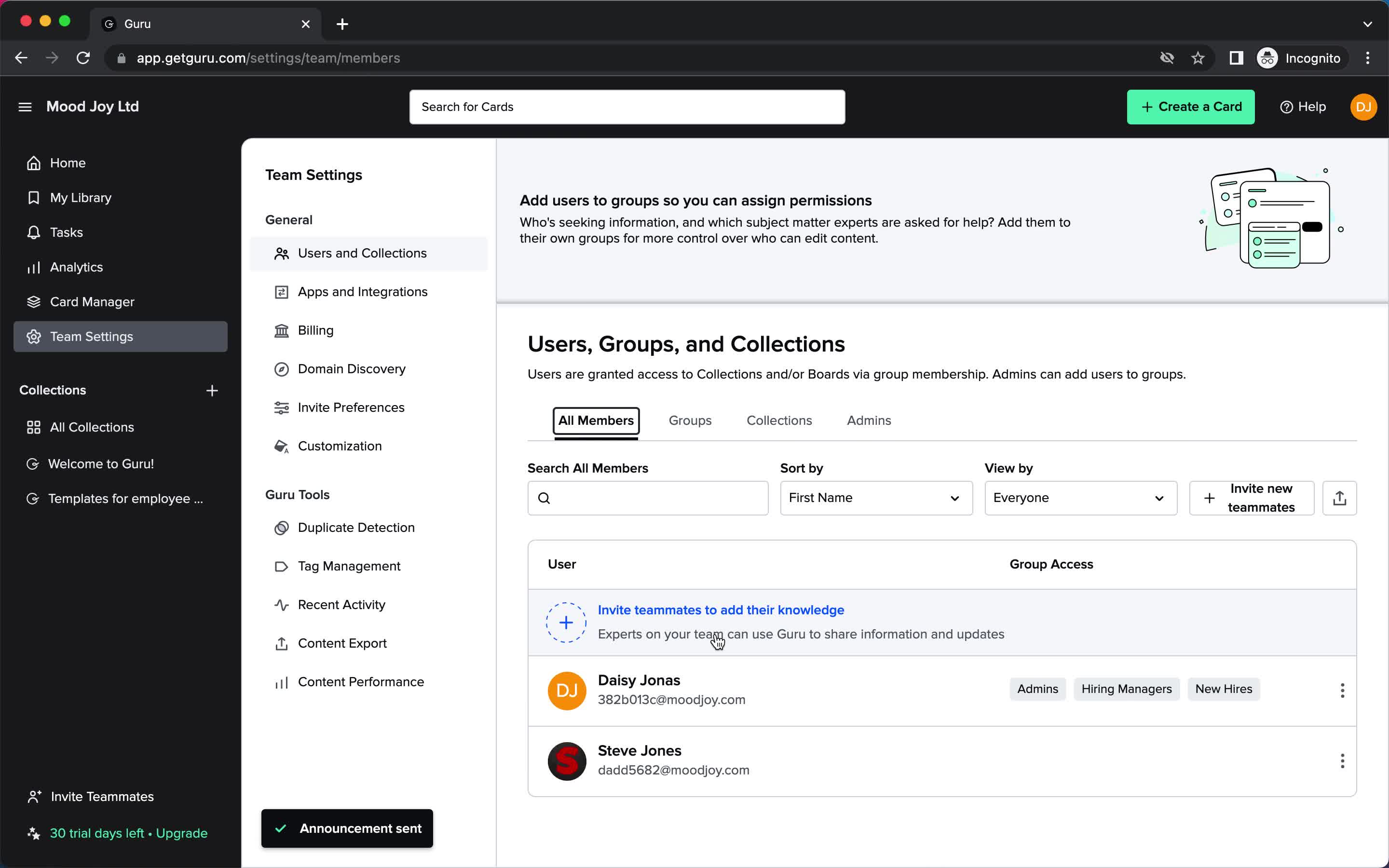1389x868 pixels.
Task: Open Daisy Jonas row options menu
Action: (1342, 691)
